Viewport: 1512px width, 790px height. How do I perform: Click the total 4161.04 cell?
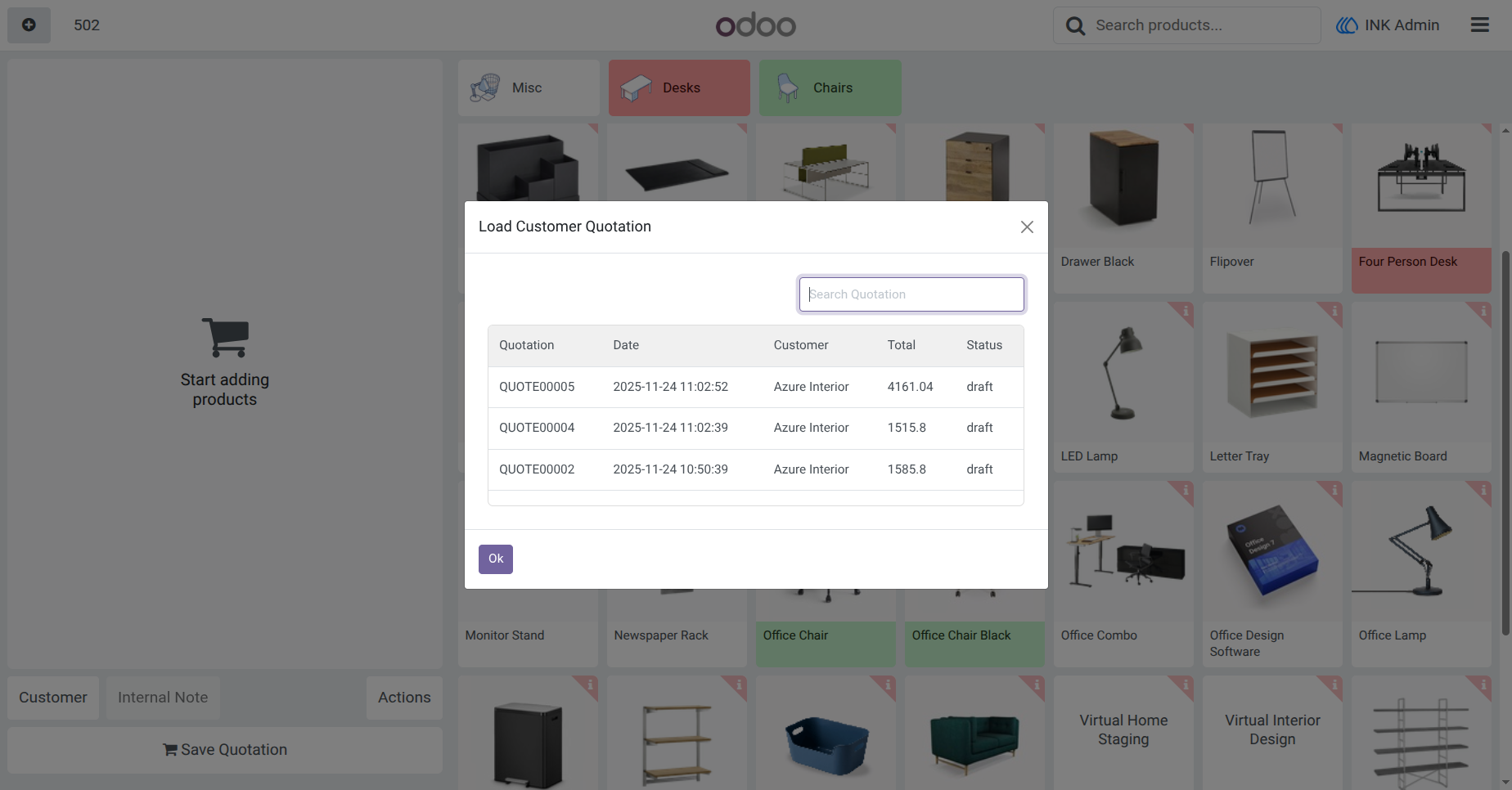coord(910,387)
